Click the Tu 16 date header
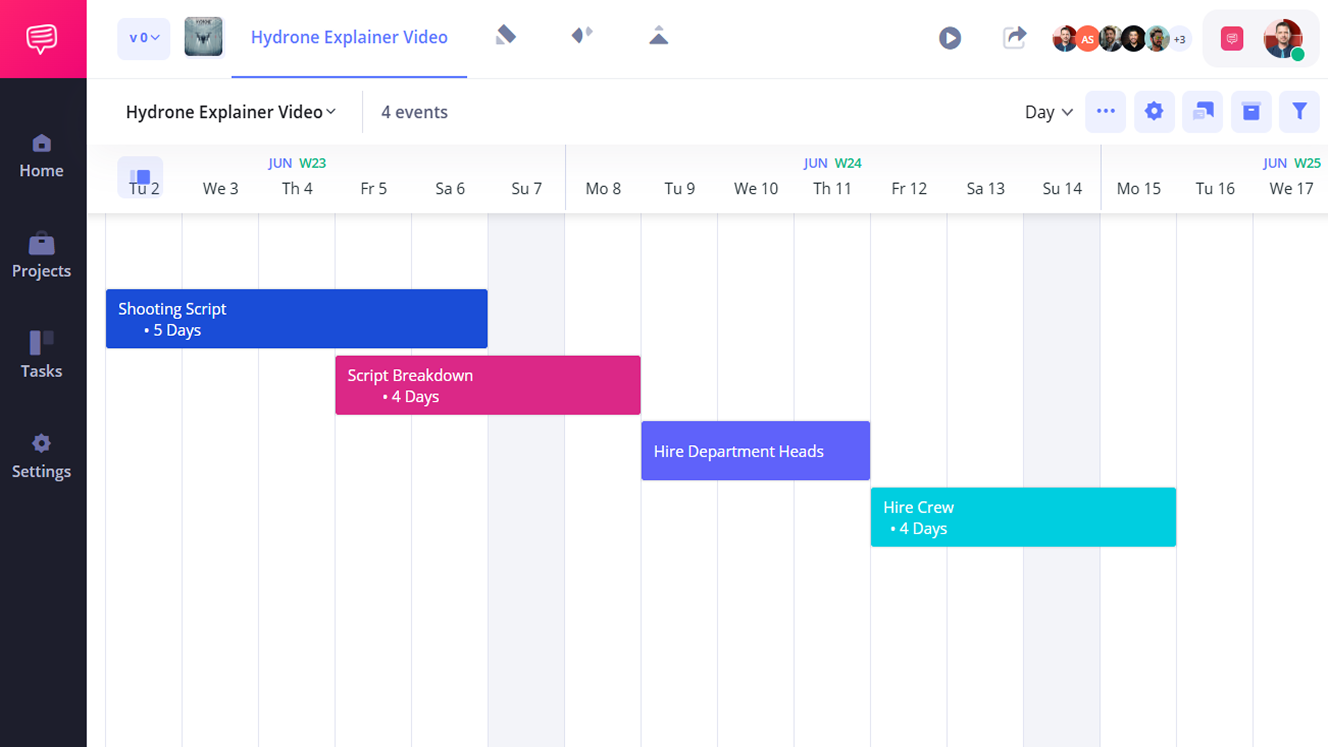Viewport: 1328px width, 747px height. click(1215, 188)
